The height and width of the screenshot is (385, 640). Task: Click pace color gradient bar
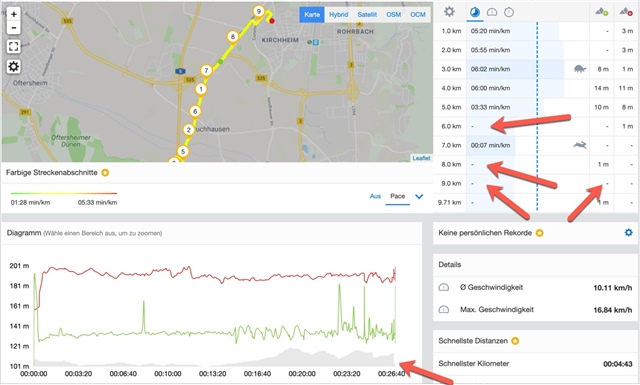(64, 193)
